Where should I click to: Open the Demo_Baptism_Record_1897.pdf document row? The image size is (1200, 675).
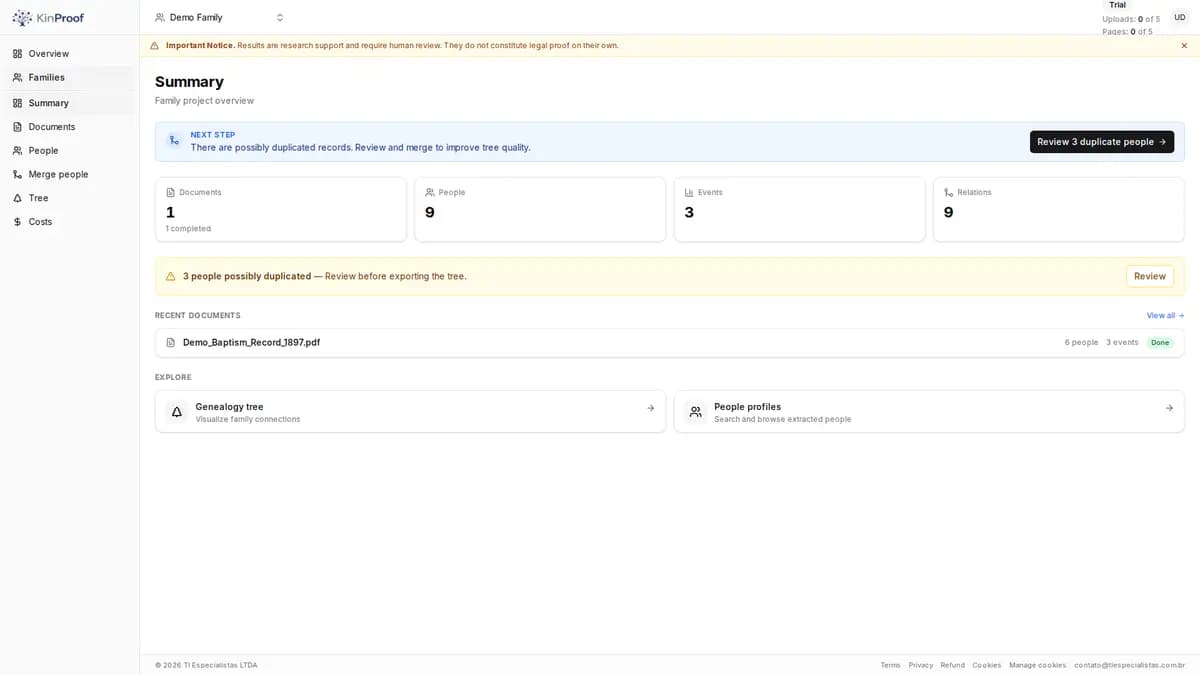coord(670,342)
